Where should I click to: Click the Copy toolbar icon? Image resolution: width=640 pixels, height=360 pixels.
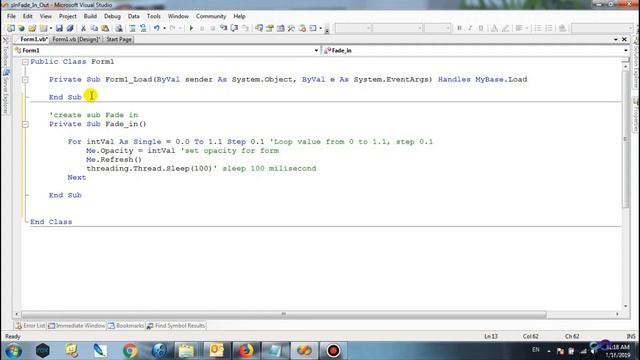(x=94, y=28)
